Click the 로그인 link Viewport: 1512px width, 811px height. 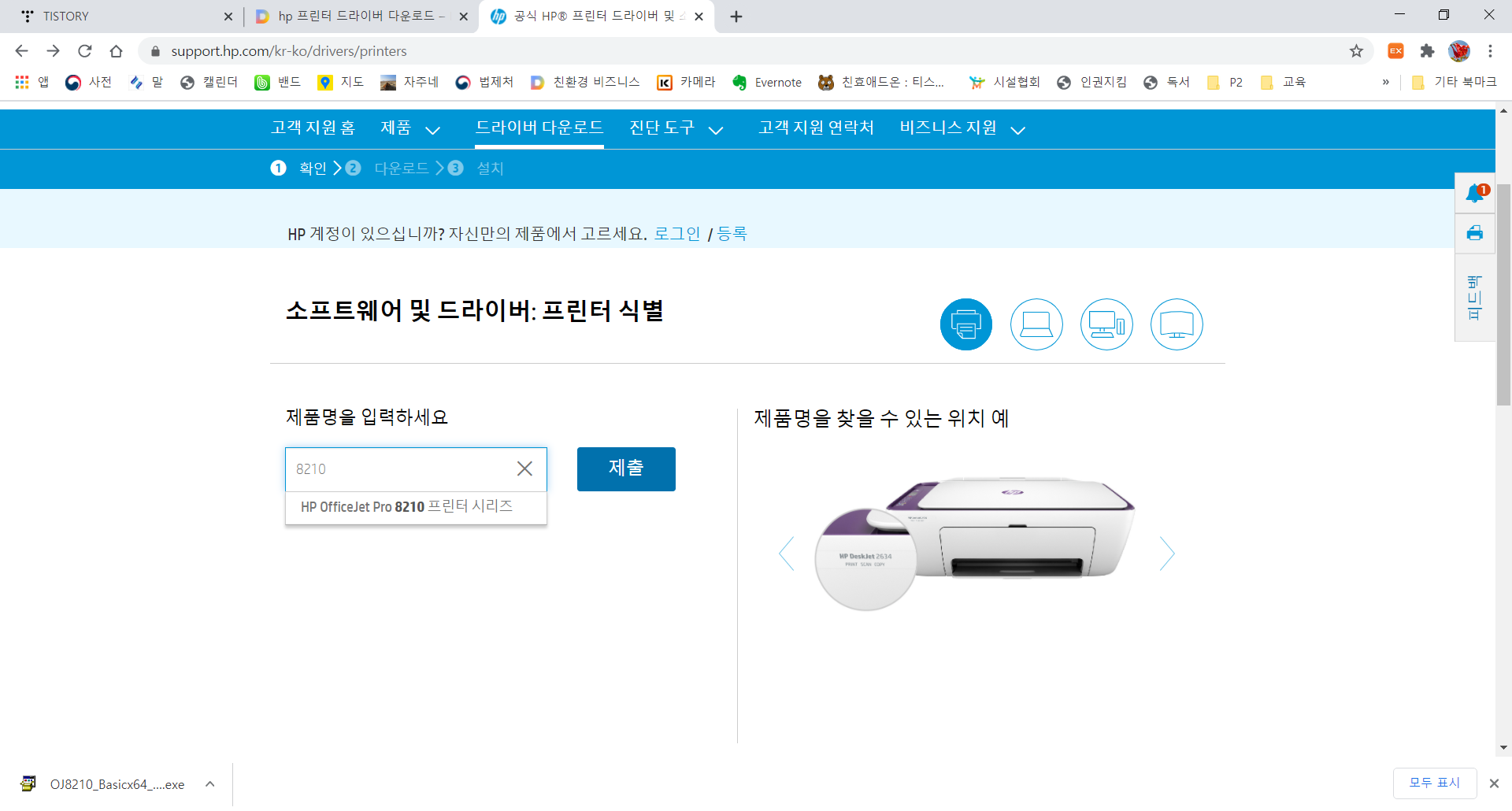(x=677, y=234)
